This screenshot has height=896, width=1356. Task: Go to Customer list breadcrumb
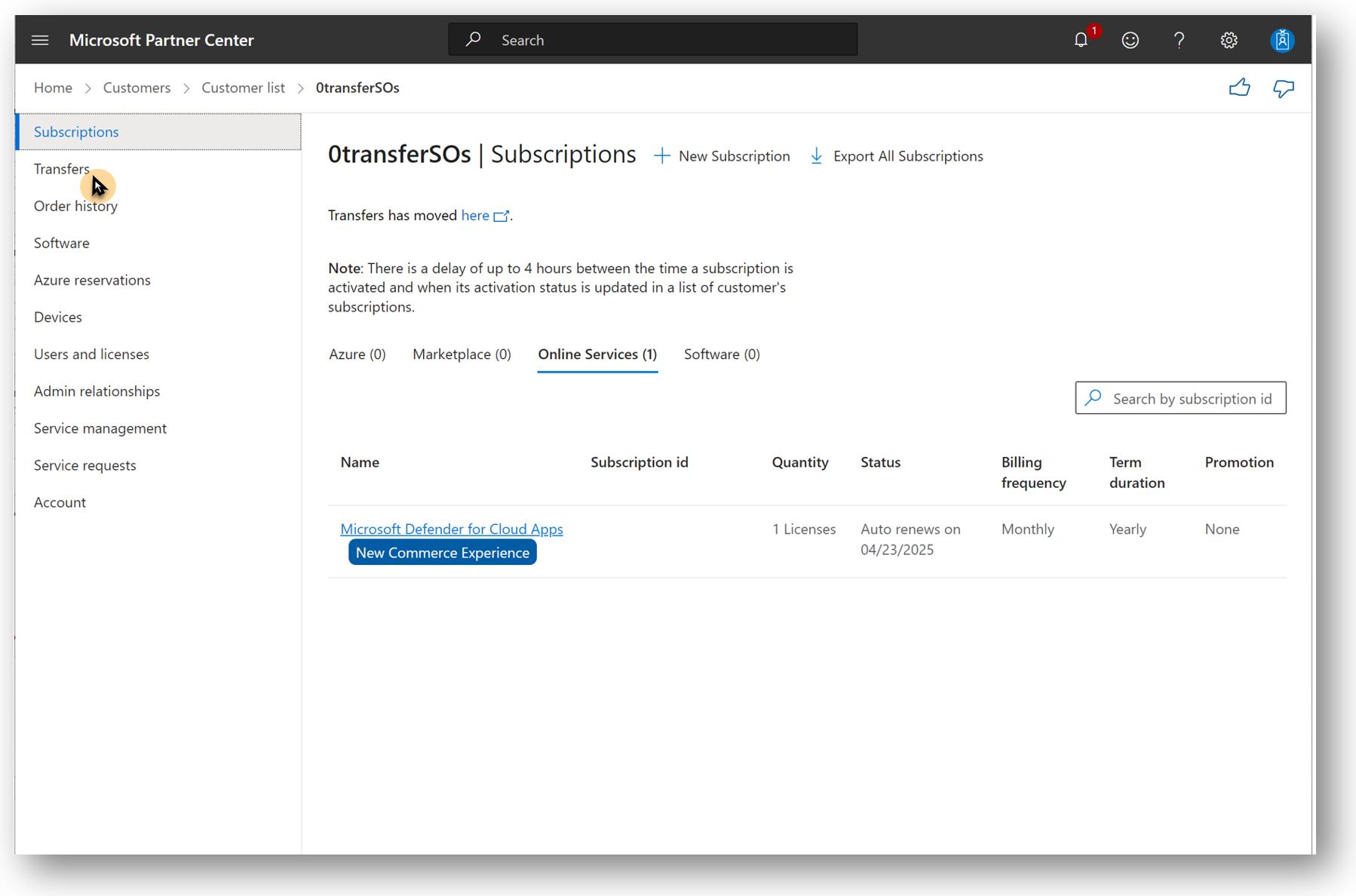point(243,87)
